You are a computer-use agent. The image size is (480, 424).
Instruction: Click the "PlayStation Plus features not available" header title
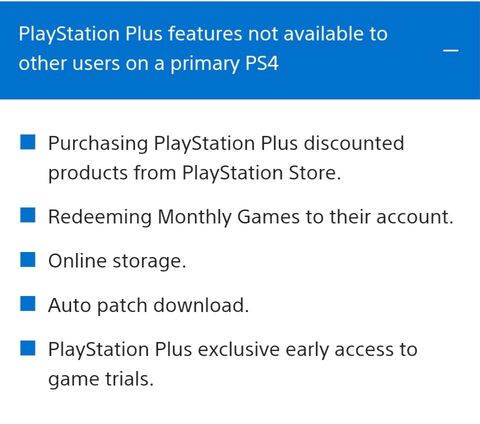click(x=203, y=34)
